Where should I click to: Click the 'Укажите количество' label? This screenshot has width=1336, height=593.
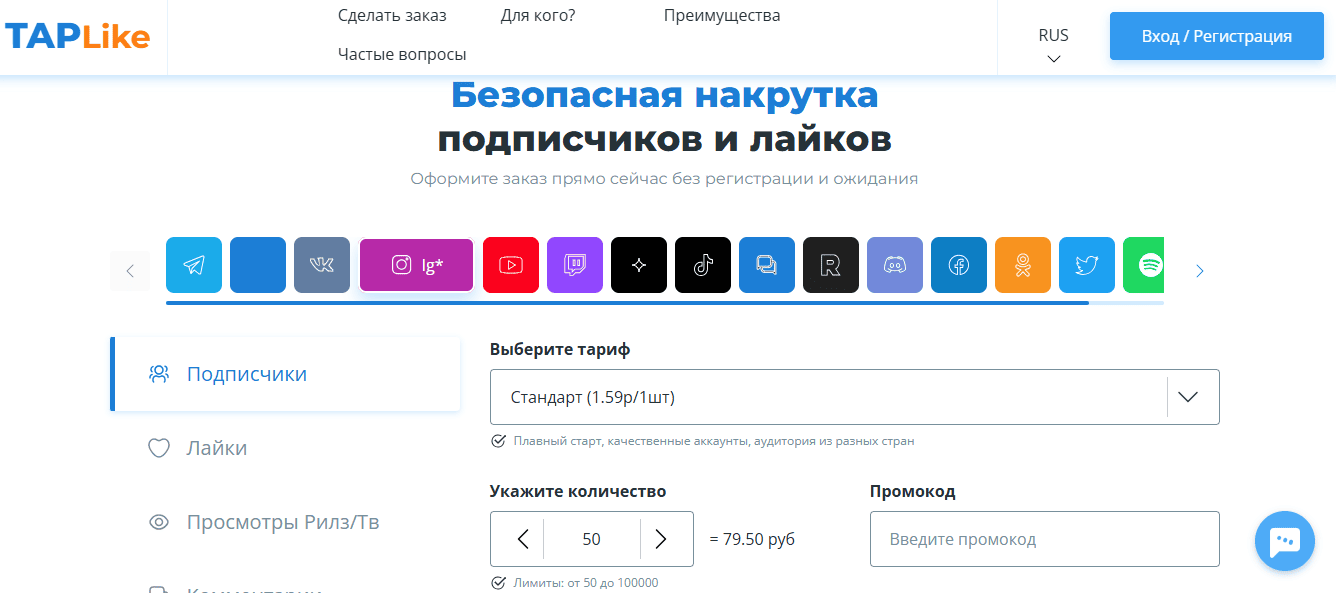(578, 491)
